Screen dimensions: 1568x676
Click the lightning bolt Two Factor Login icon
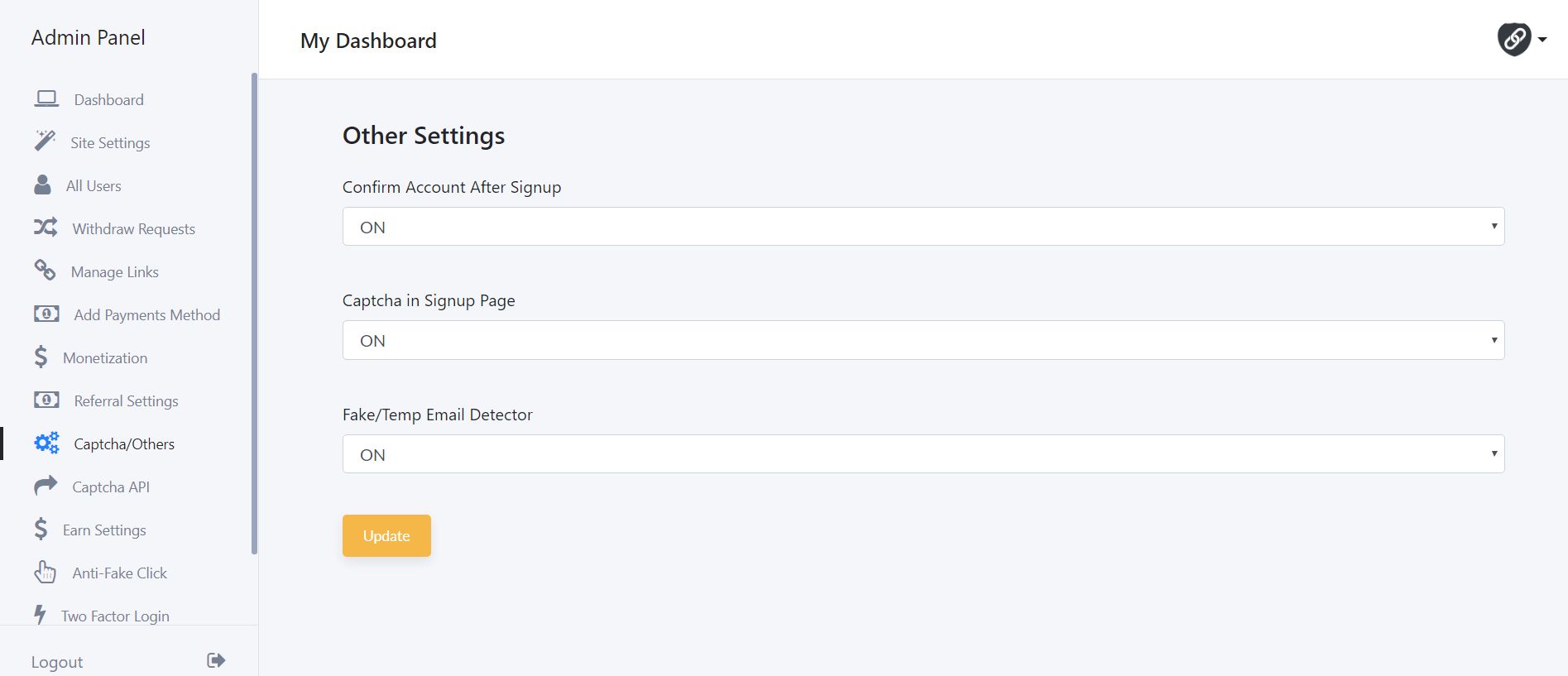[40, 615]
